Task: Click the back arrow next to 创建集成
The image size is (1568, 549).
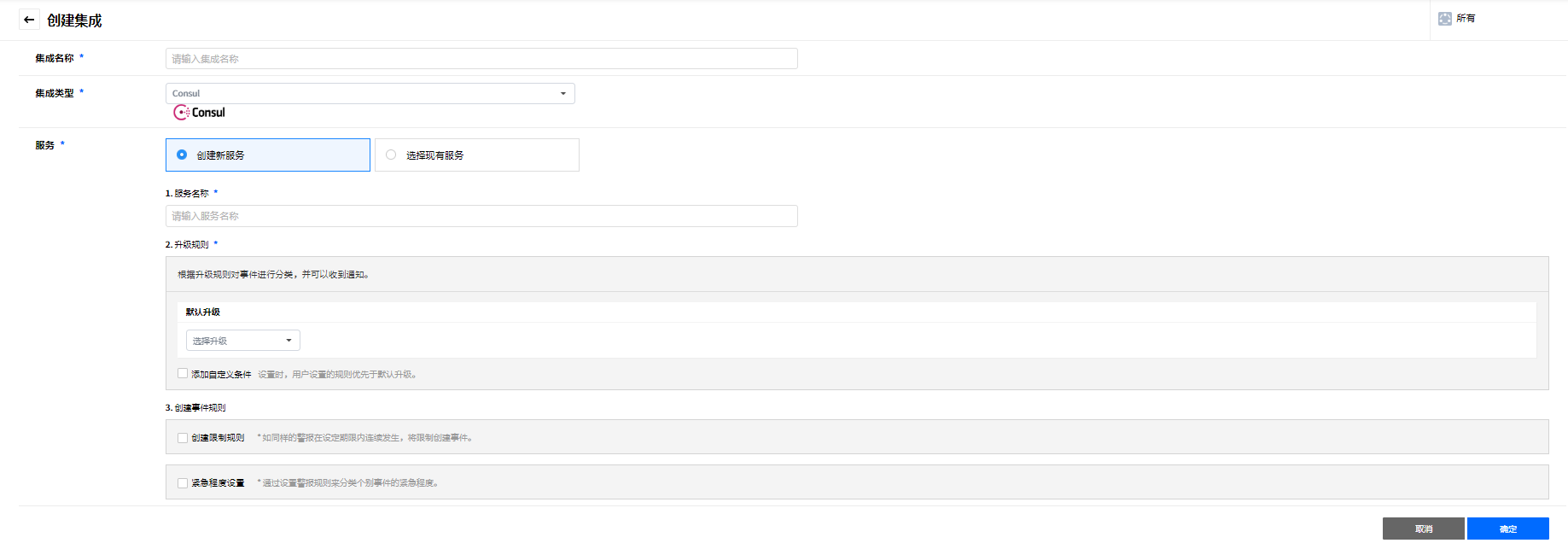Action: (x=29, y=20)
